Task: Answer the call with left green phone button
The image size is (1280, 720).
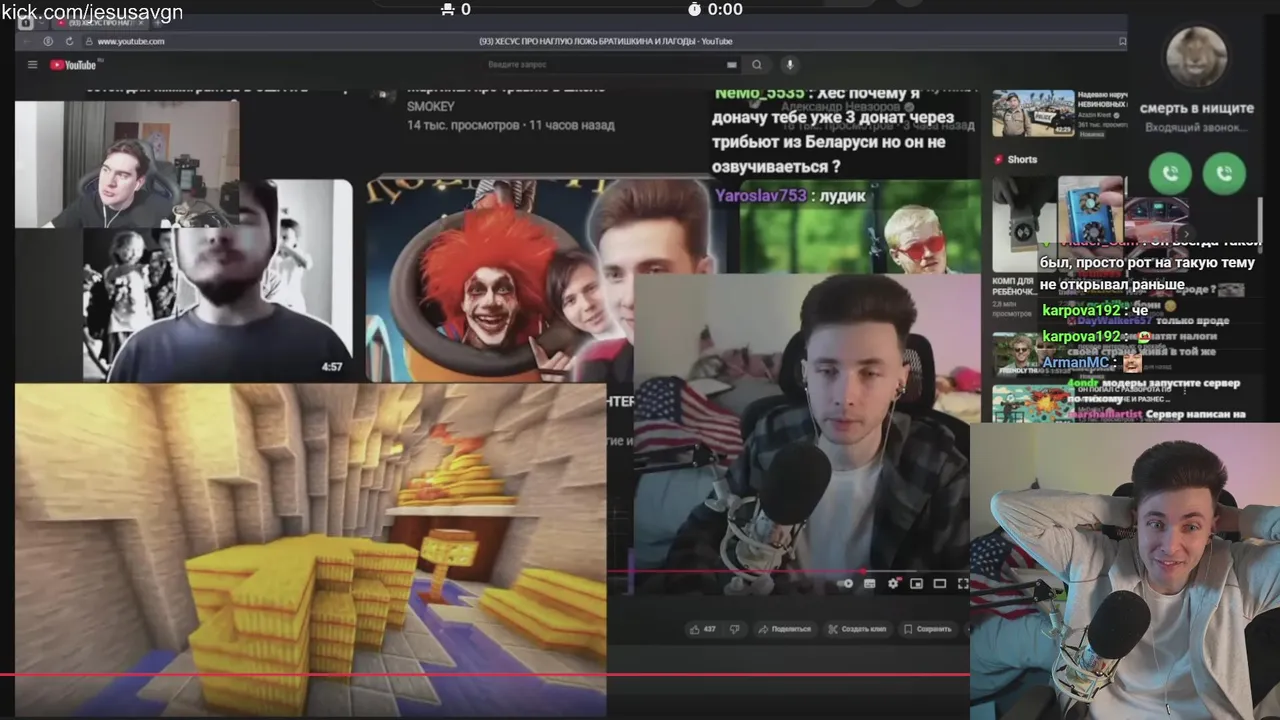Action: 1170,173
